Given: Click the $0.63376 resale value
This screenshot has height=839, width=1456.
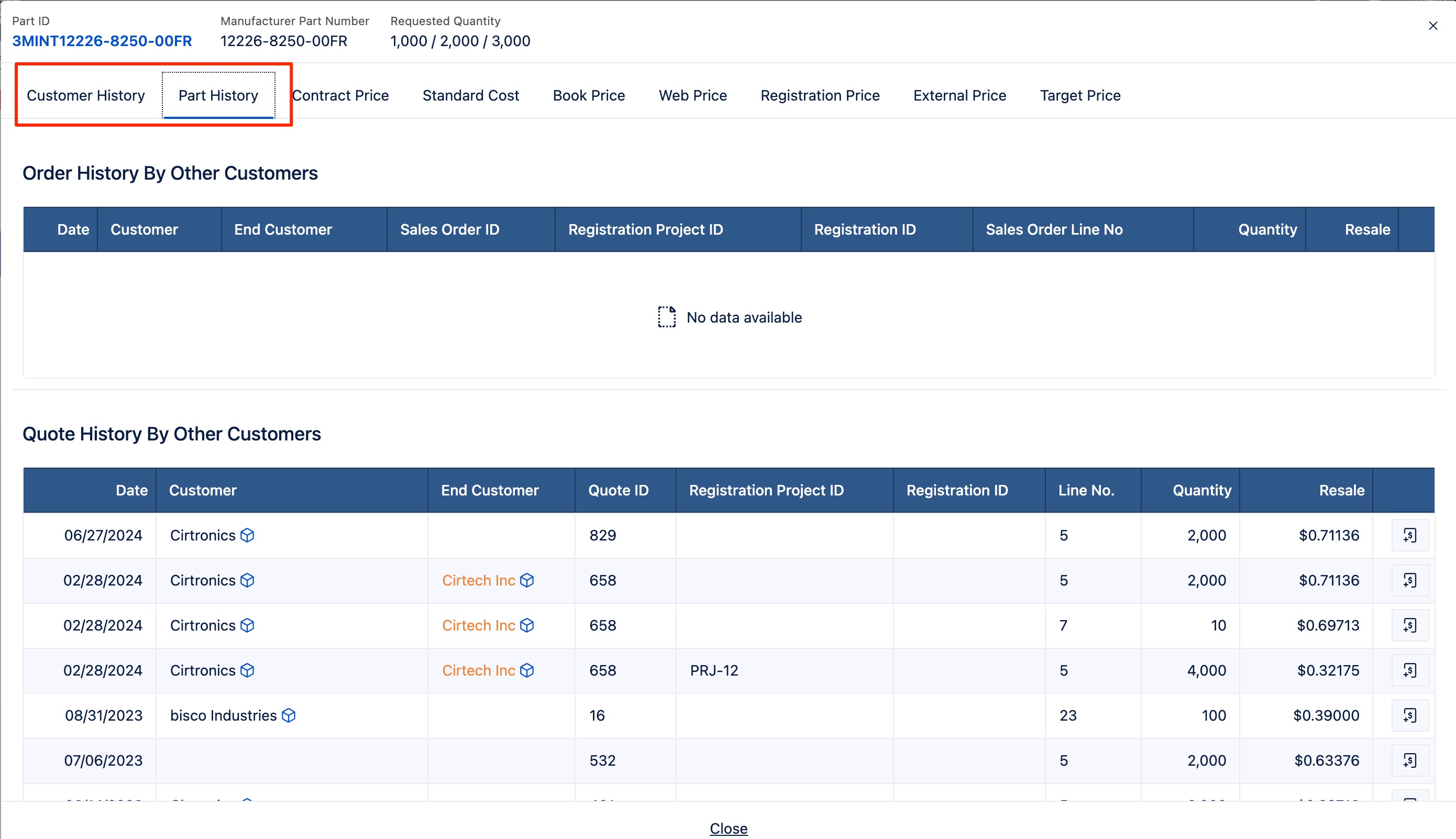Looking at the screenshot, I should coord(1327,760).
